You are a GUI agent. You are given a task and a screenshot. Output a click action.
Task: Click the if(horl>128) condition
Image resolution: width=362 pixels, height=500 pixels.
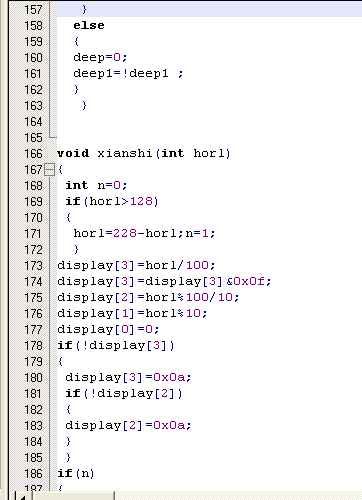coord(112,201)
